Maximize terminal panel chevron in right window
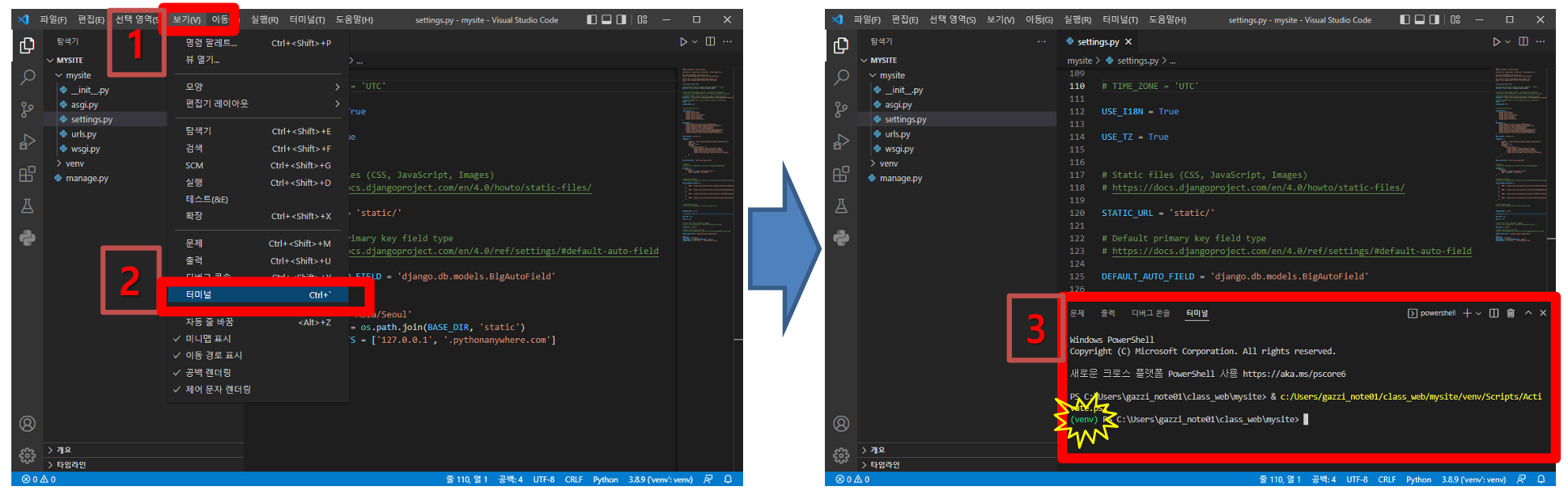Viewport: 1568px width, 495px height. (x=1528, y=313)
